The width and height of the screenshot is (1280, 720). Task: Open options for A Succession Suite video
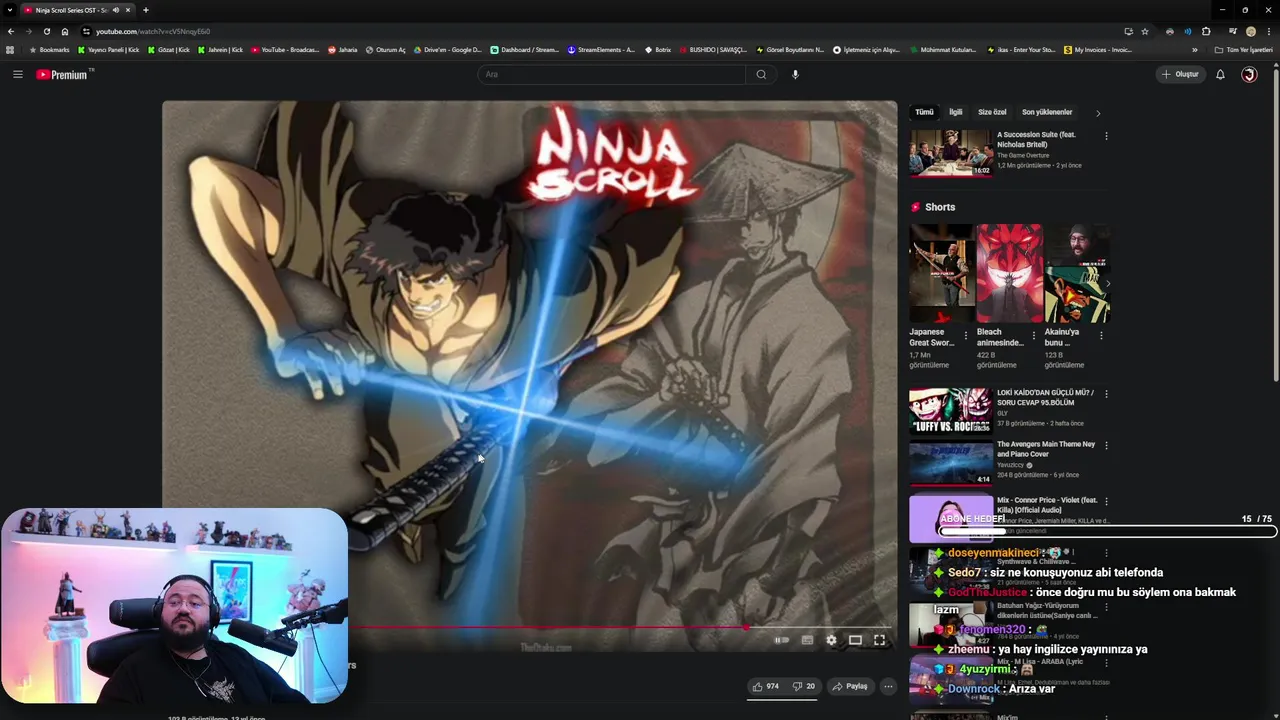tap(1106, 136)
